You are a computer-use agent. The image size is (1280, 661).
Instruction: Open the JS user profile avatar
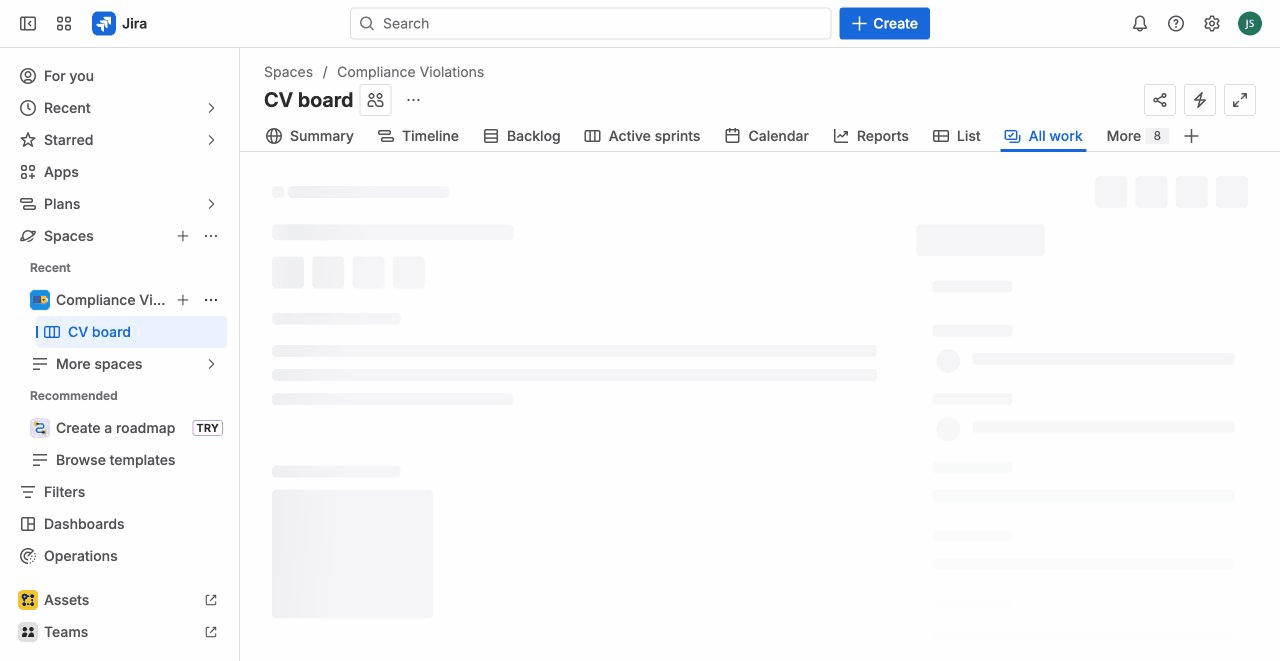click(1250, 23)
